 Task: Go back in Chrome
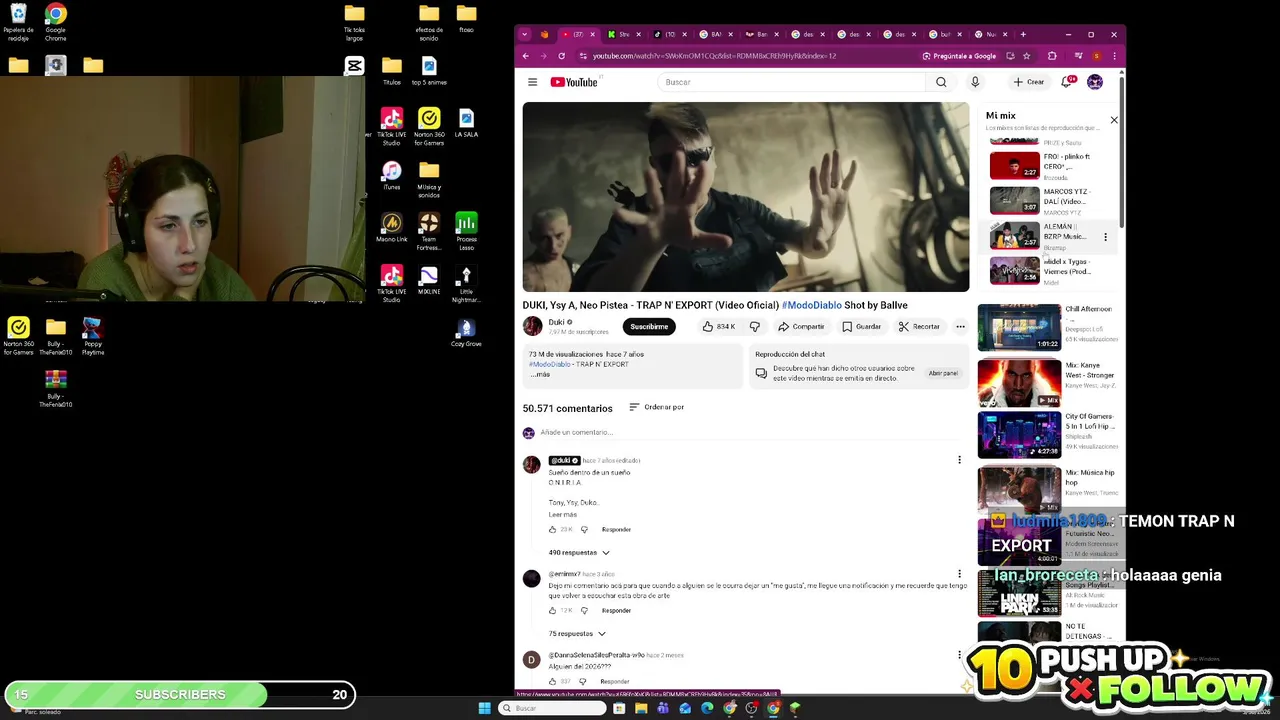pos(526,56)
